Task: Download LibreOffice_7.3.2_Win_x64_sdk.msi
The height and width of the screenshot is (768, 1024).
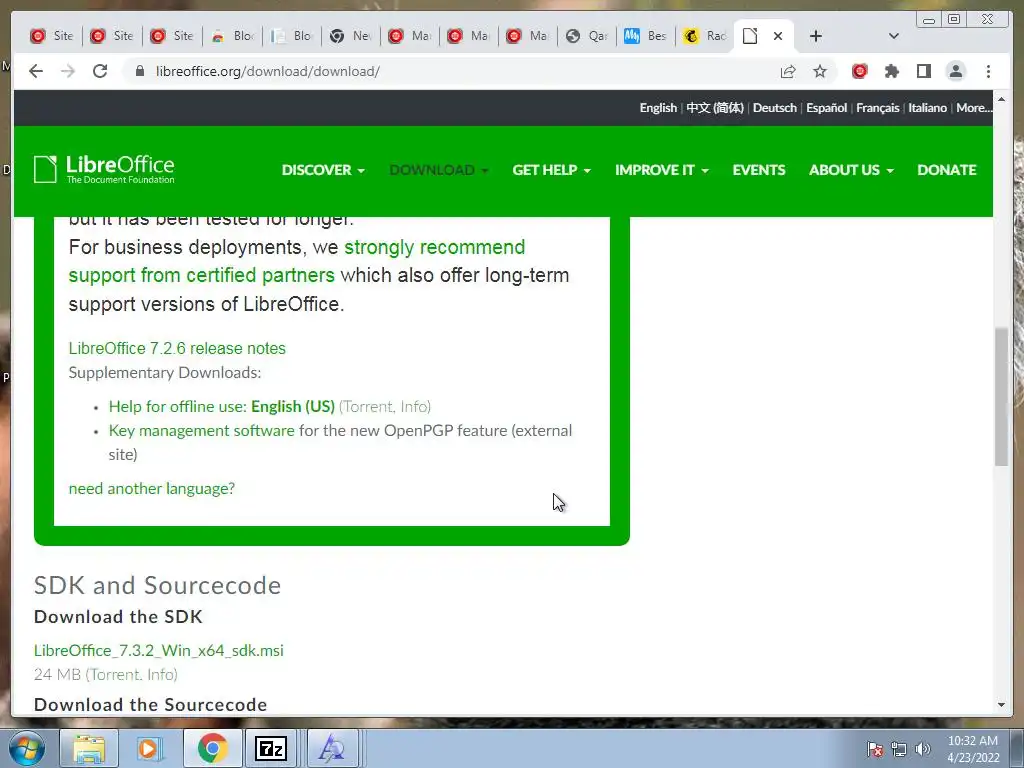Action: click(x=159, y=650)
